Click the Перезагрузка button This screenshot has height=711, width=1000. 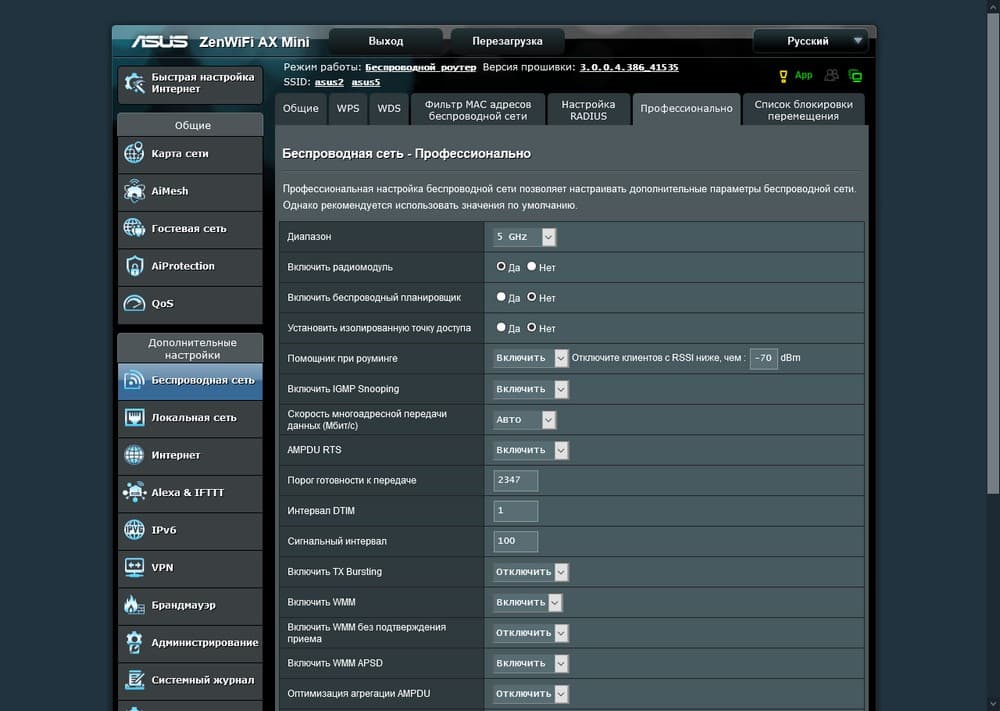(x=507, y=41)
